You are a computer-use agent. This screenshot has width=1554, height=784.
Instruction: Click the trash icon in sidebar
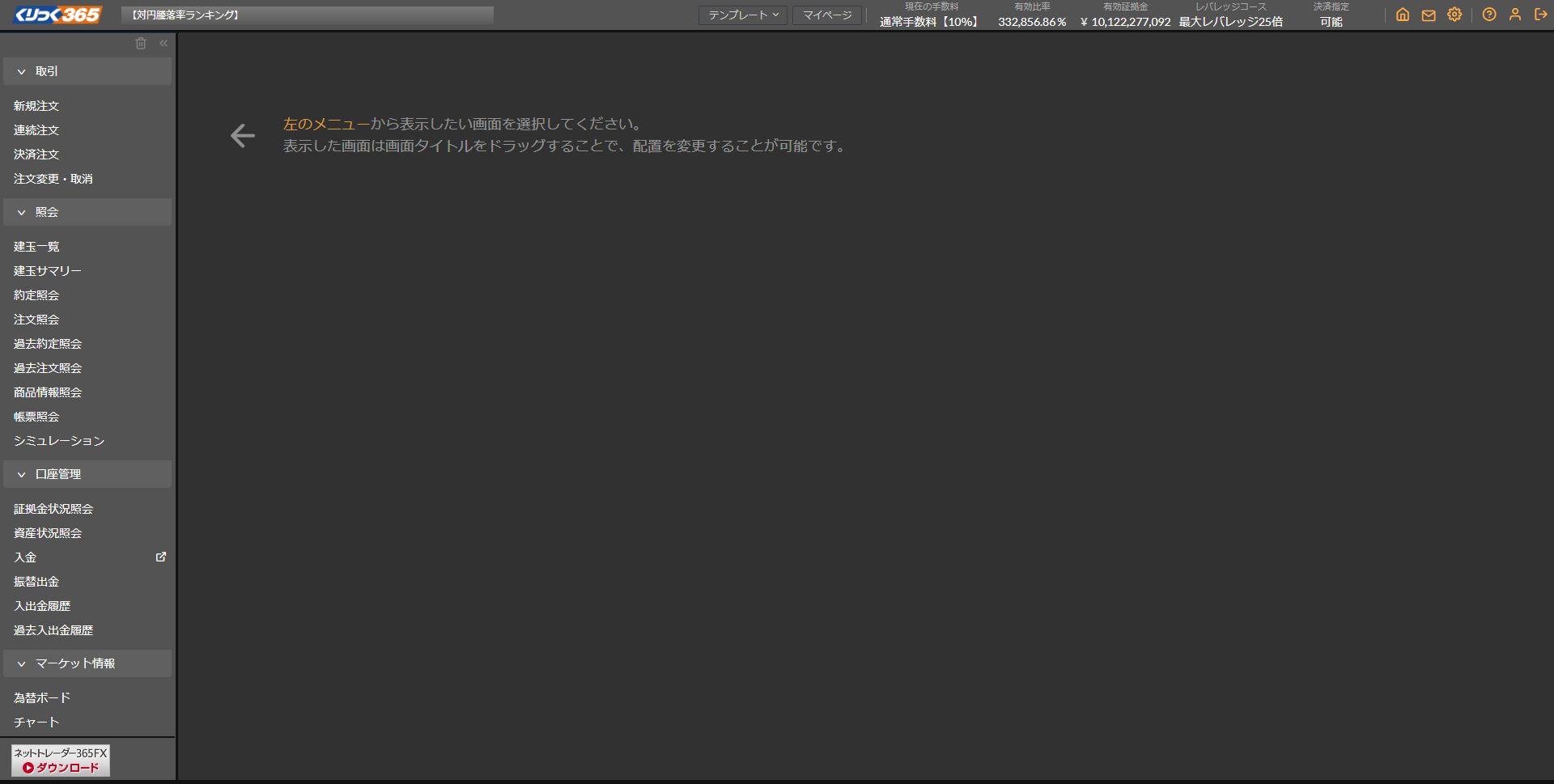[141, 43]
